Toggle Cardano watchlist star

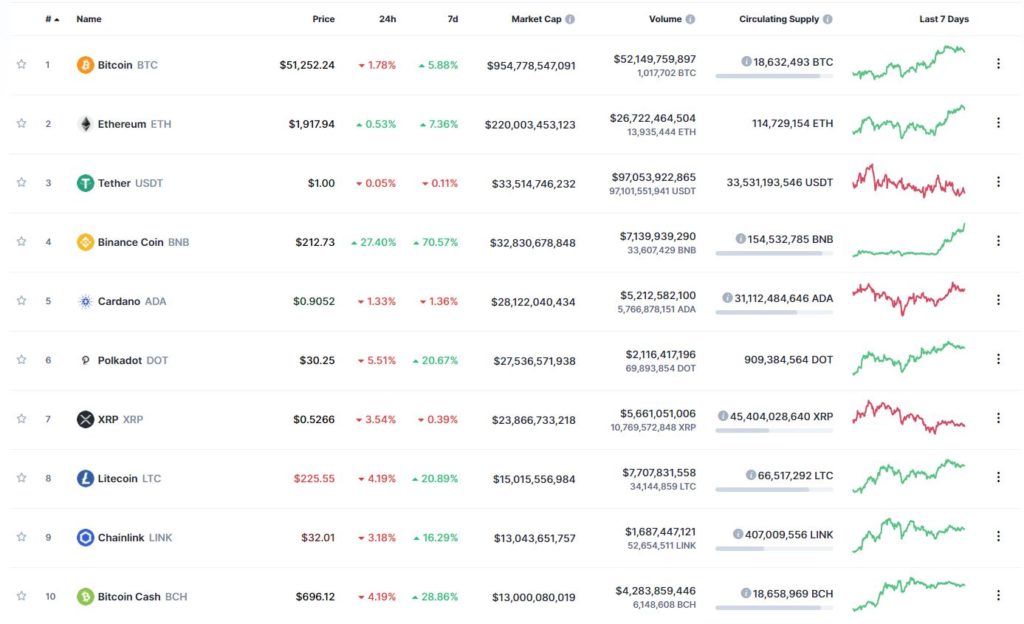click(x=22, y=300)
